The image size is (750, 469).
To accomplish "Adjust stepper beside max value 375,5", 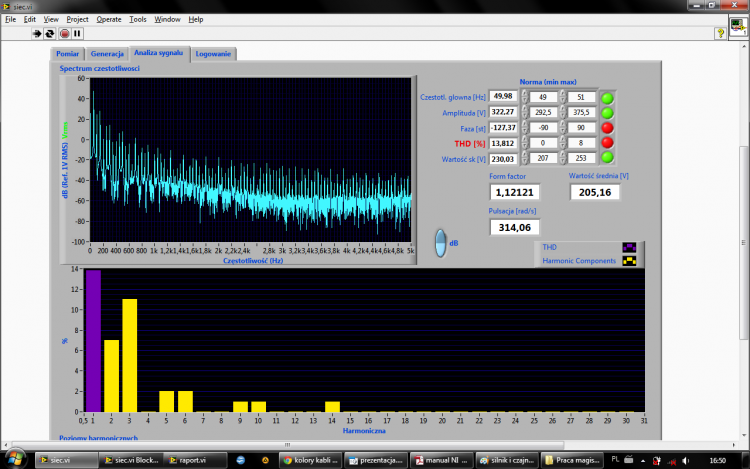I will tap(563, 112).
